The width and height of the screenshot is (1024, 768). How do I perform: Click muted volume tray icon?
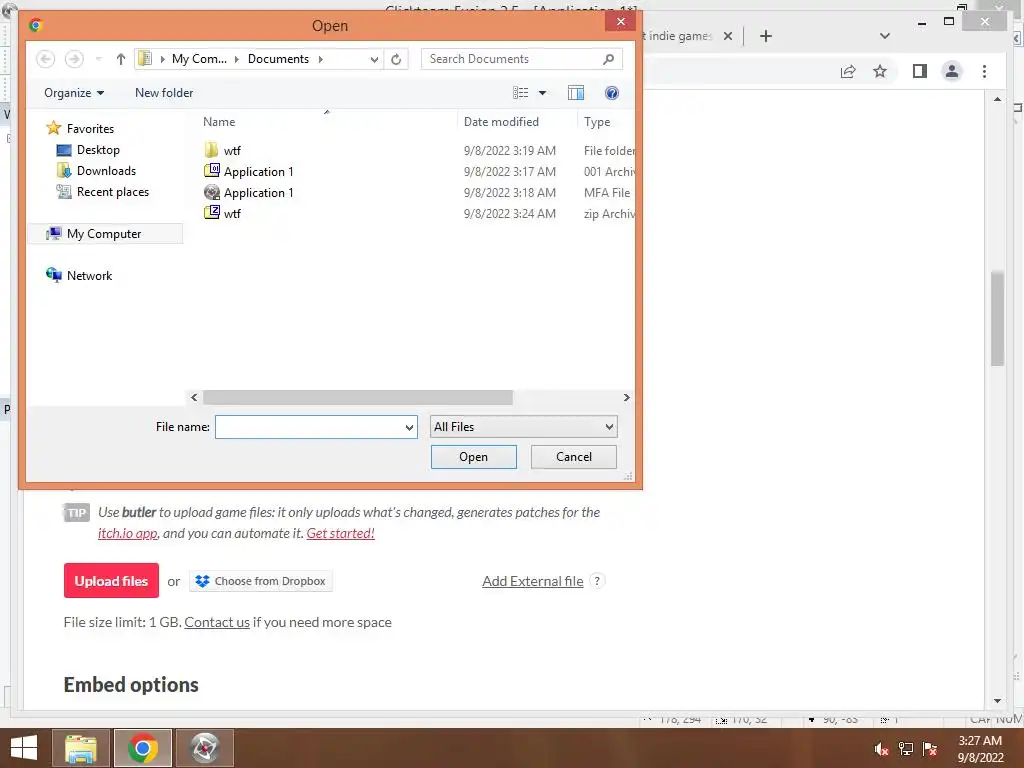tap(881, 749)
